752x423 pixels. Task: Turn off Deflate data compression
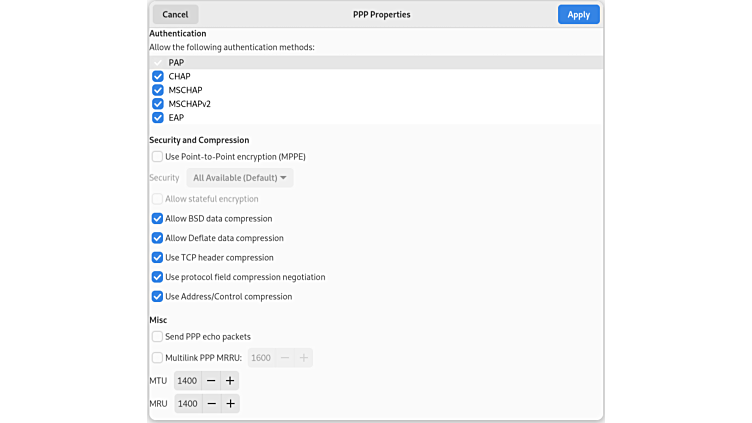pyautogui.click(x=158, y=238)
